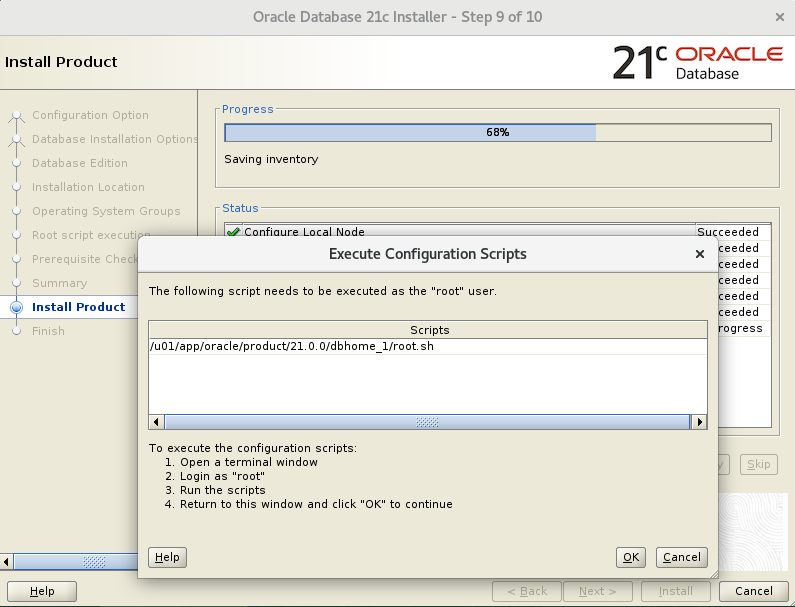Click the Scripts column header
This screenshot has height=607, width=795.
pos(428,330)
